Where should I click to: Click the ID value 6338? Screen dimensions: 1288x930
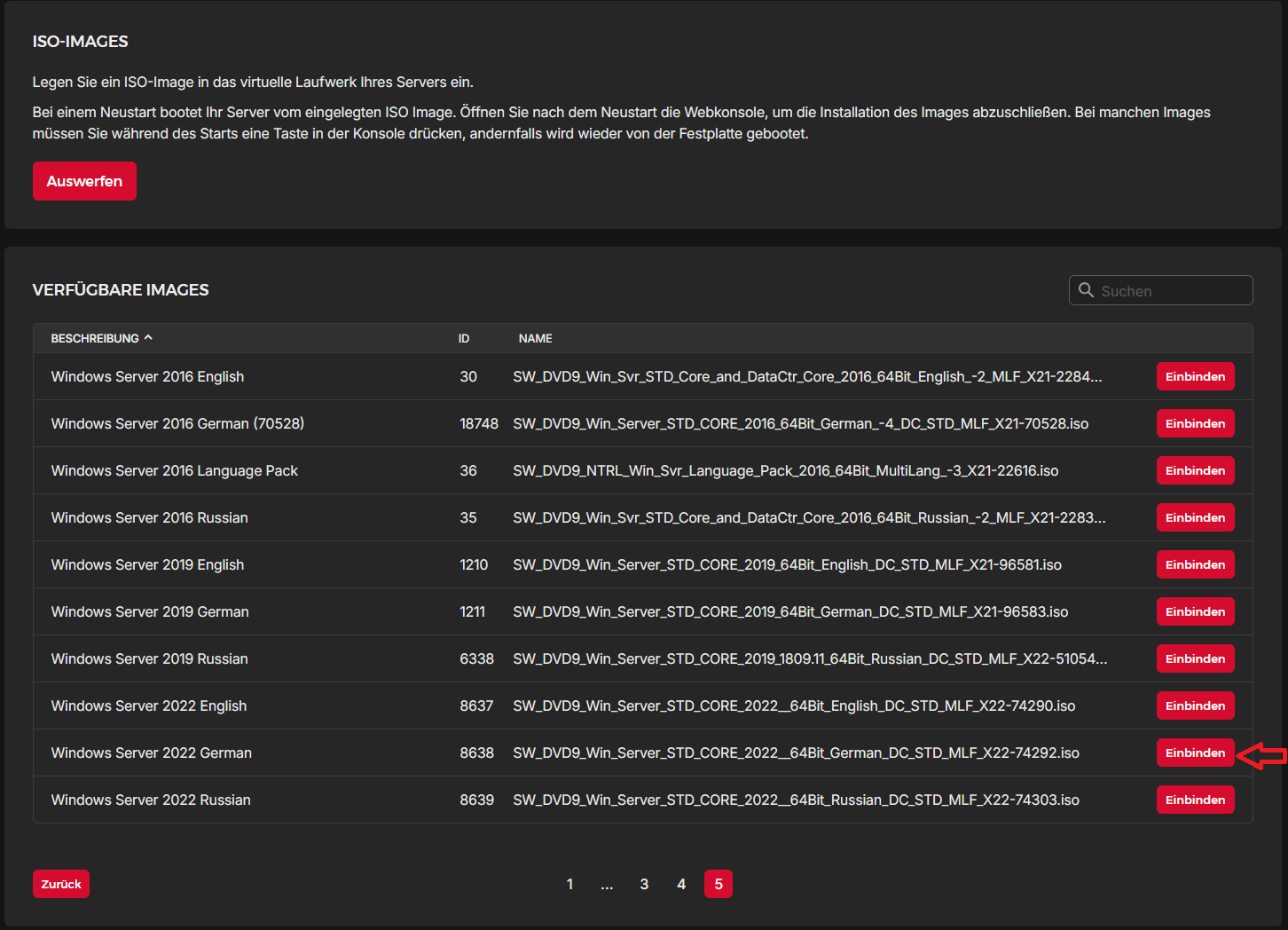coord(476,658)
